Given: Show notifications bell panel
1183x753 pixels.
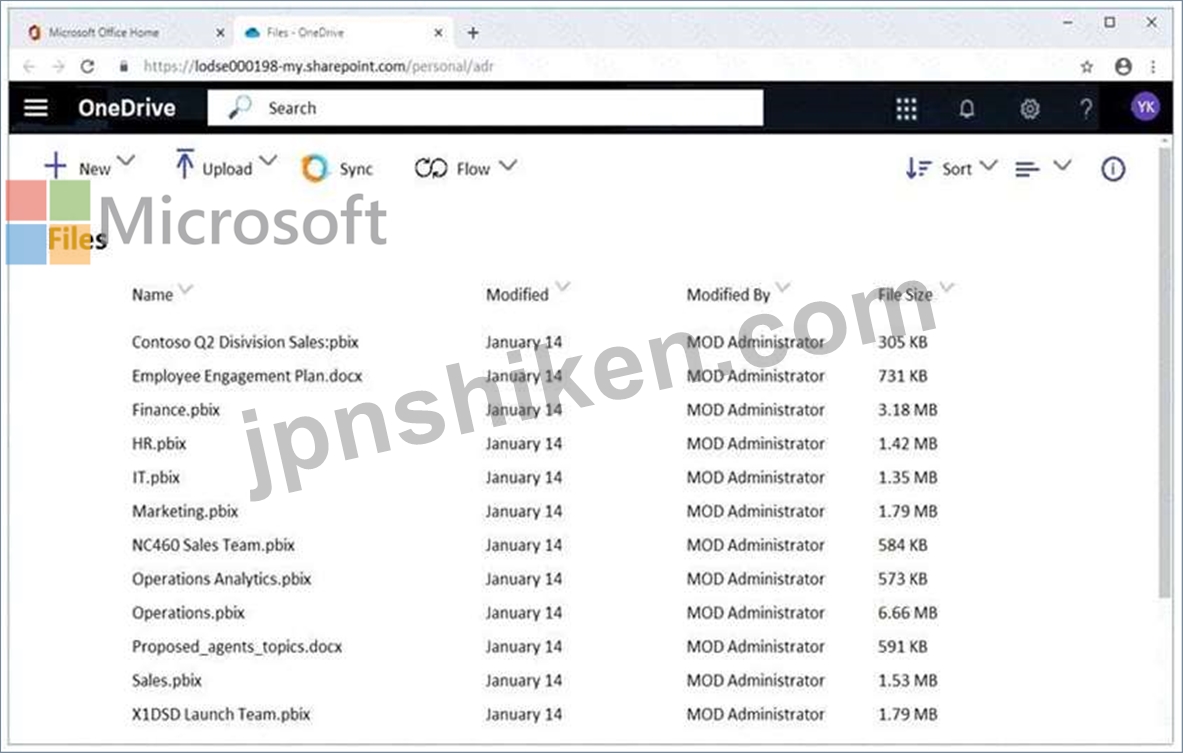Looking at the screenshot, I should click(x=966, y=109).
